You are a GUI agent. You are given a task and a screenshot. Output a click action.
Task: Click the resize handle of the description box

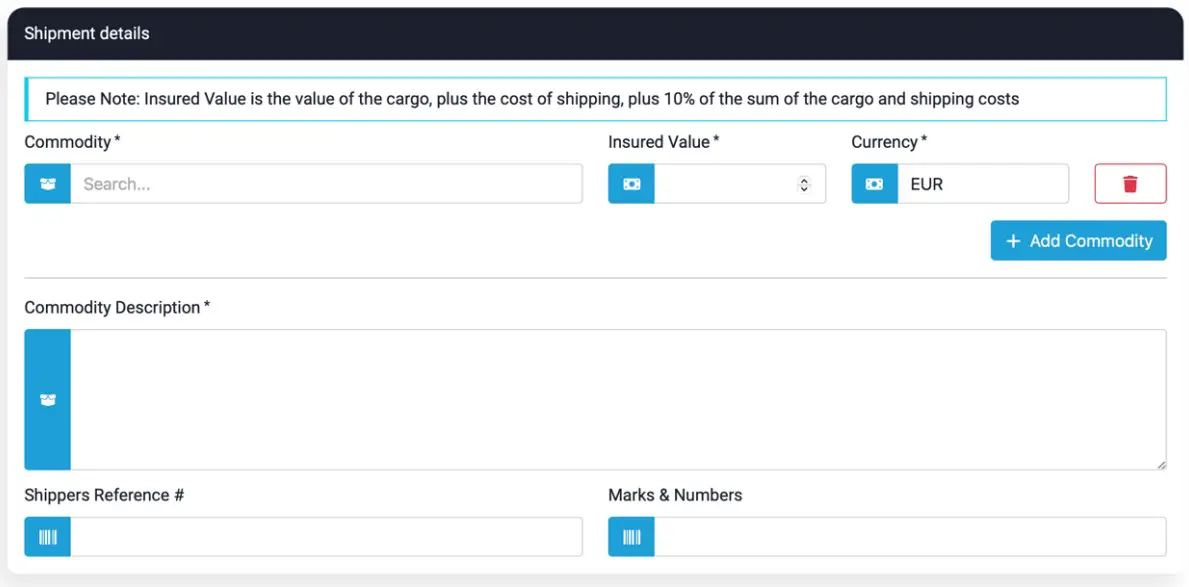(x=1163, y=463)
